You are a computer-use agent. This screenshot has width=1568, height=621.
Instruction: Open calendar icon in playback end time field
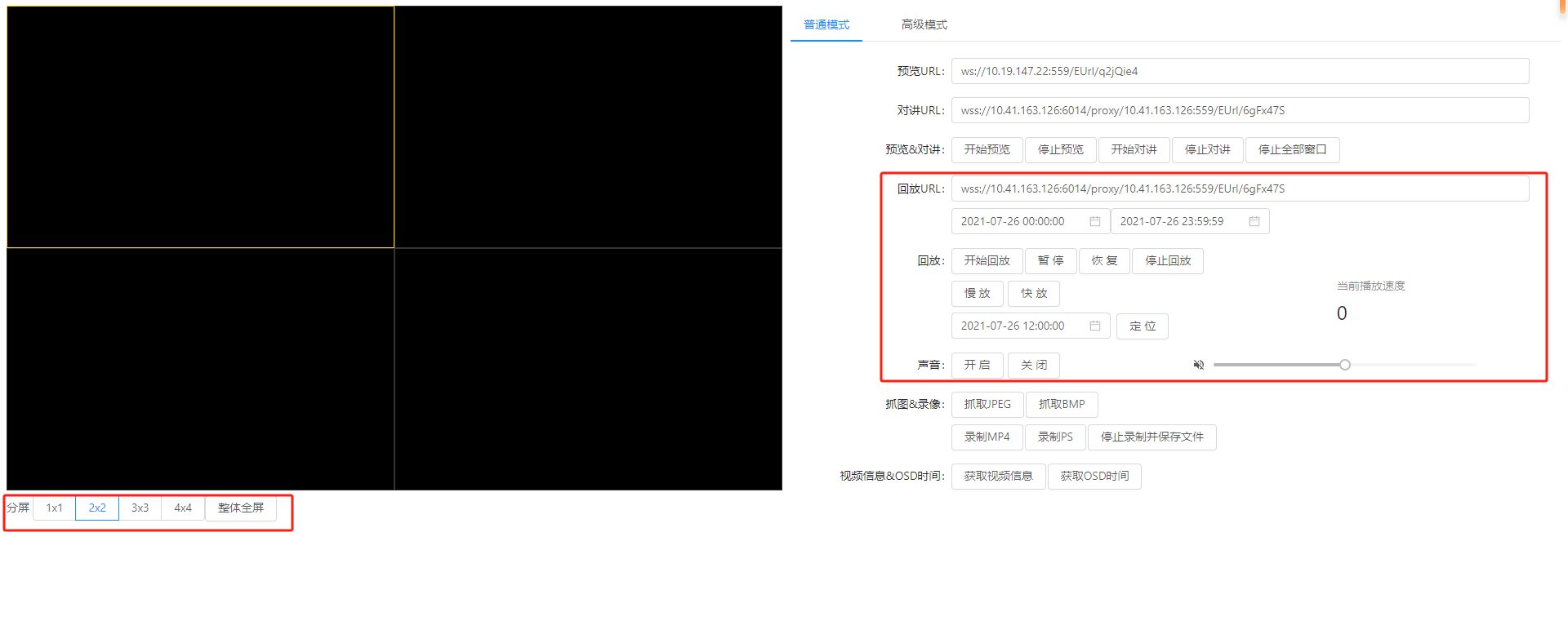(x=1254, y=221)
